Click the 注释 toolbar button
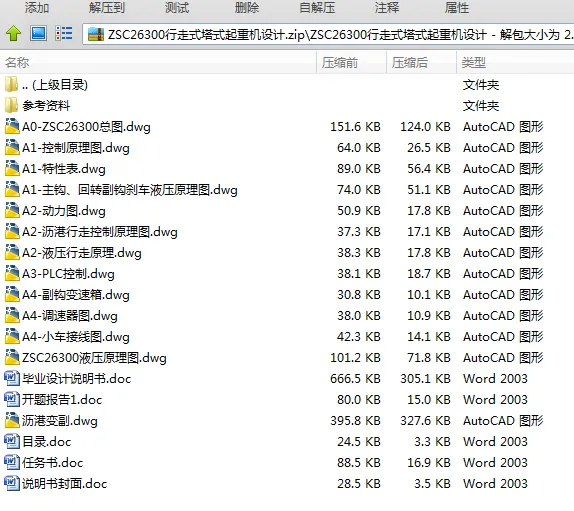This screenshot has height=511, width=574. pyautogui.click(x=387, y=7)
